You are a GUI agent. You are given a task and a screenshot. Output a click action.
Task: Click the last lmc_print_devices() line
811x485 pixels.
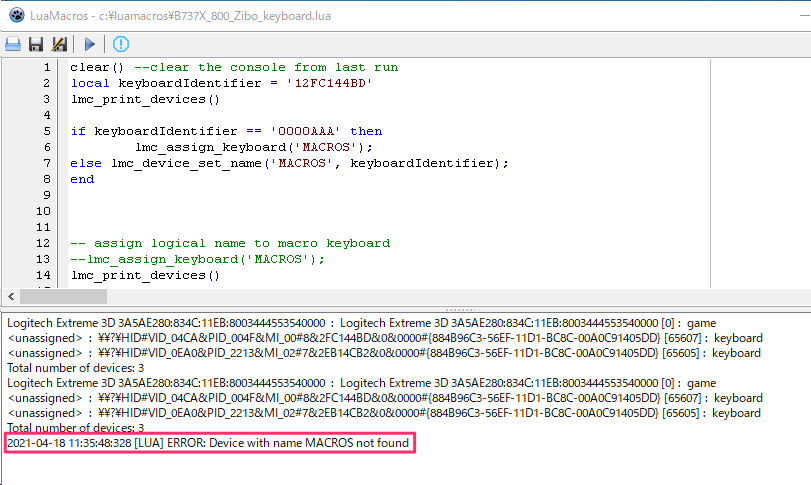coord(145,275)
